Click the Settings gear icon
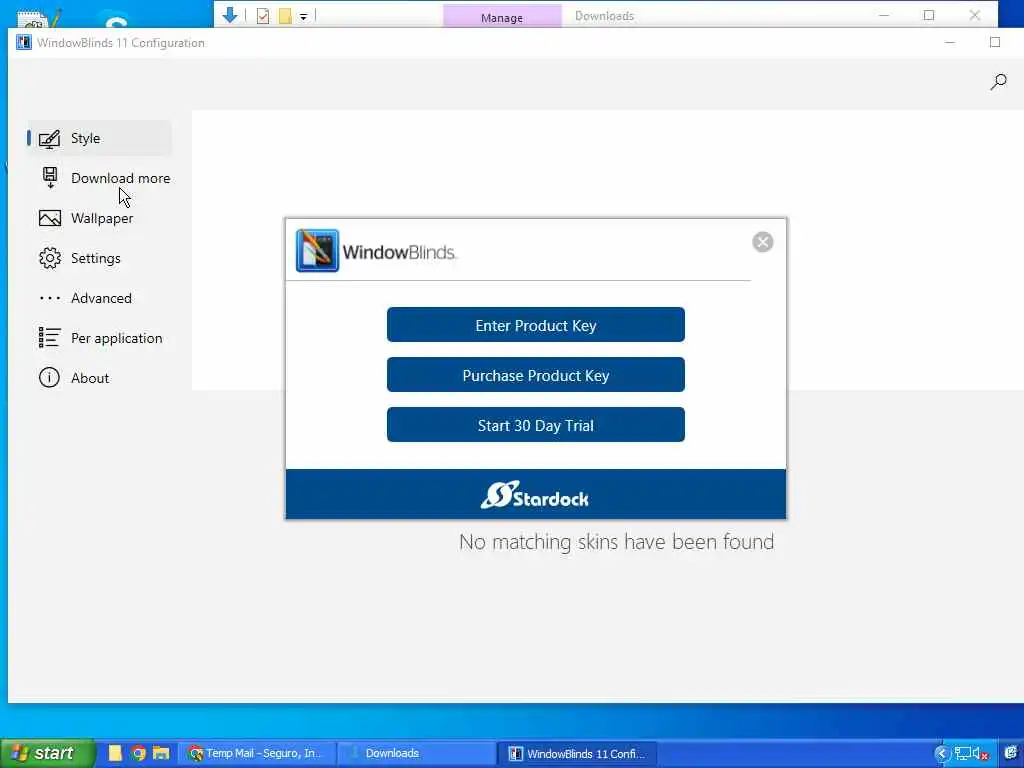 pos(50,258)
